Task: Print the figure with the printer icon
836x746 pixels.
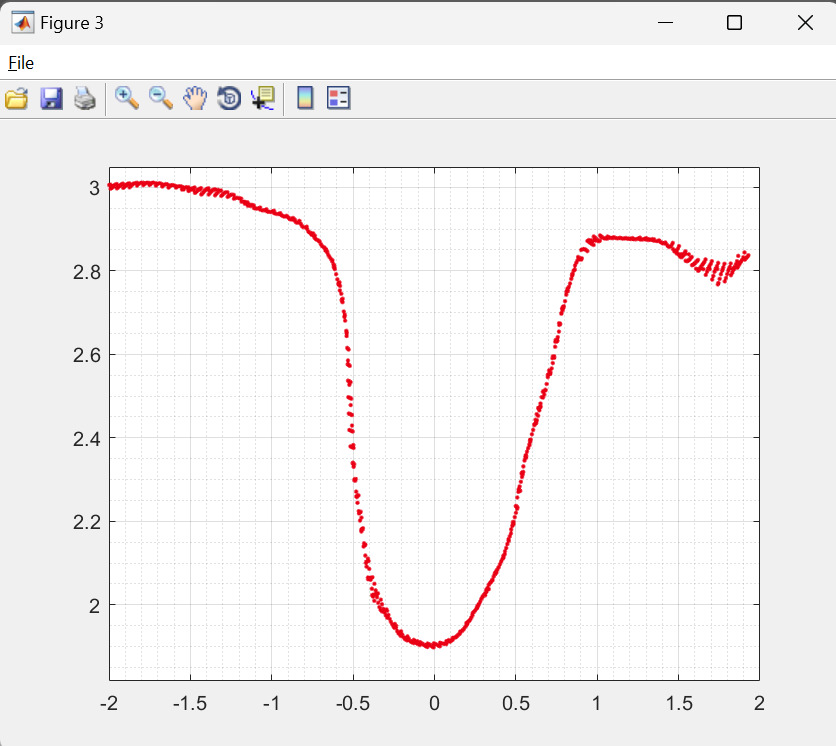Action: pyautogui.click(x=85, y=98)
